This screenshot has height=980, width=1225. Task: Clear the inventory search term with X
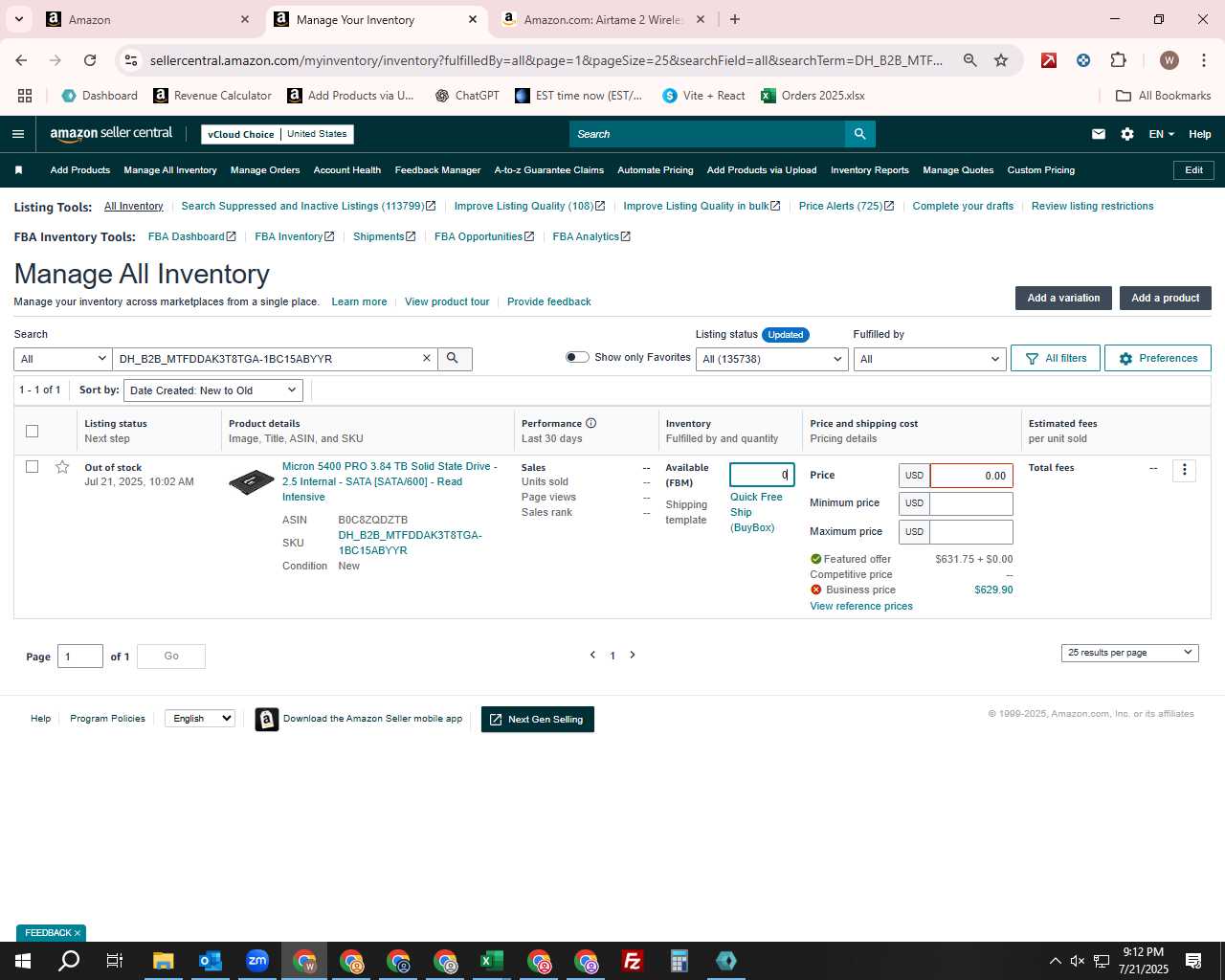point(427,358)
